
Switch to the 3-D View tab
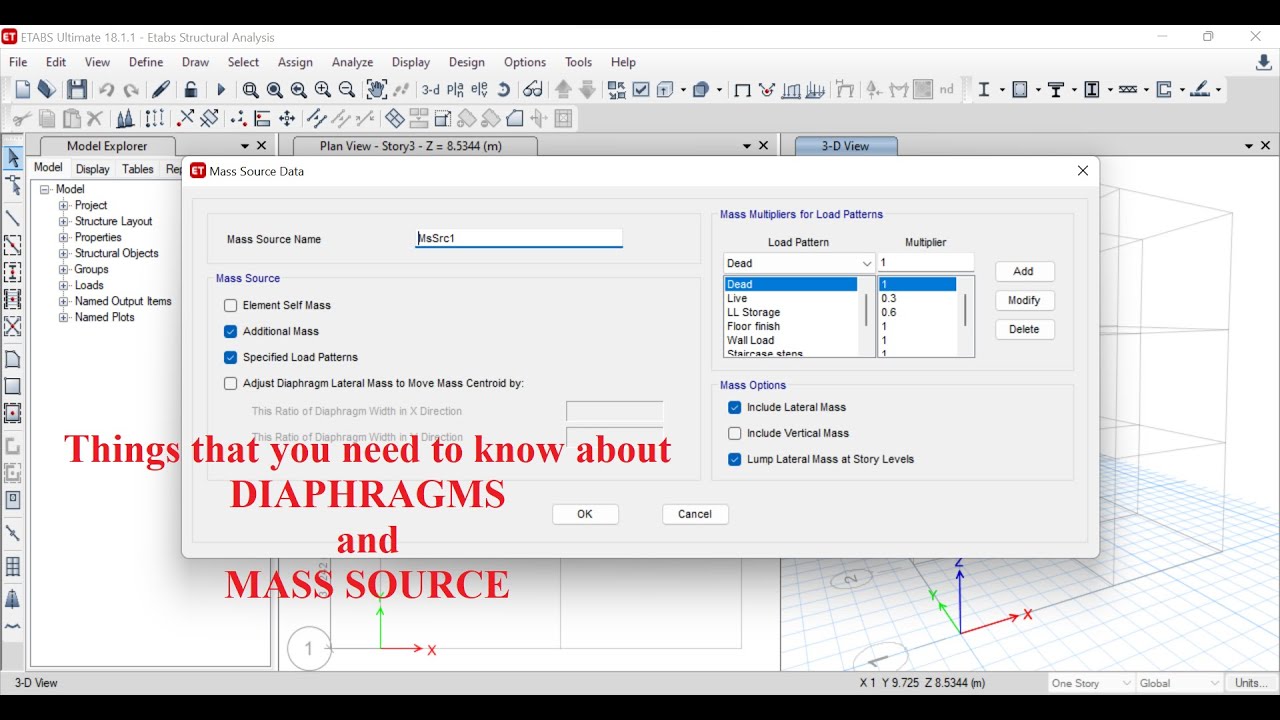click(x=846, y=146)
